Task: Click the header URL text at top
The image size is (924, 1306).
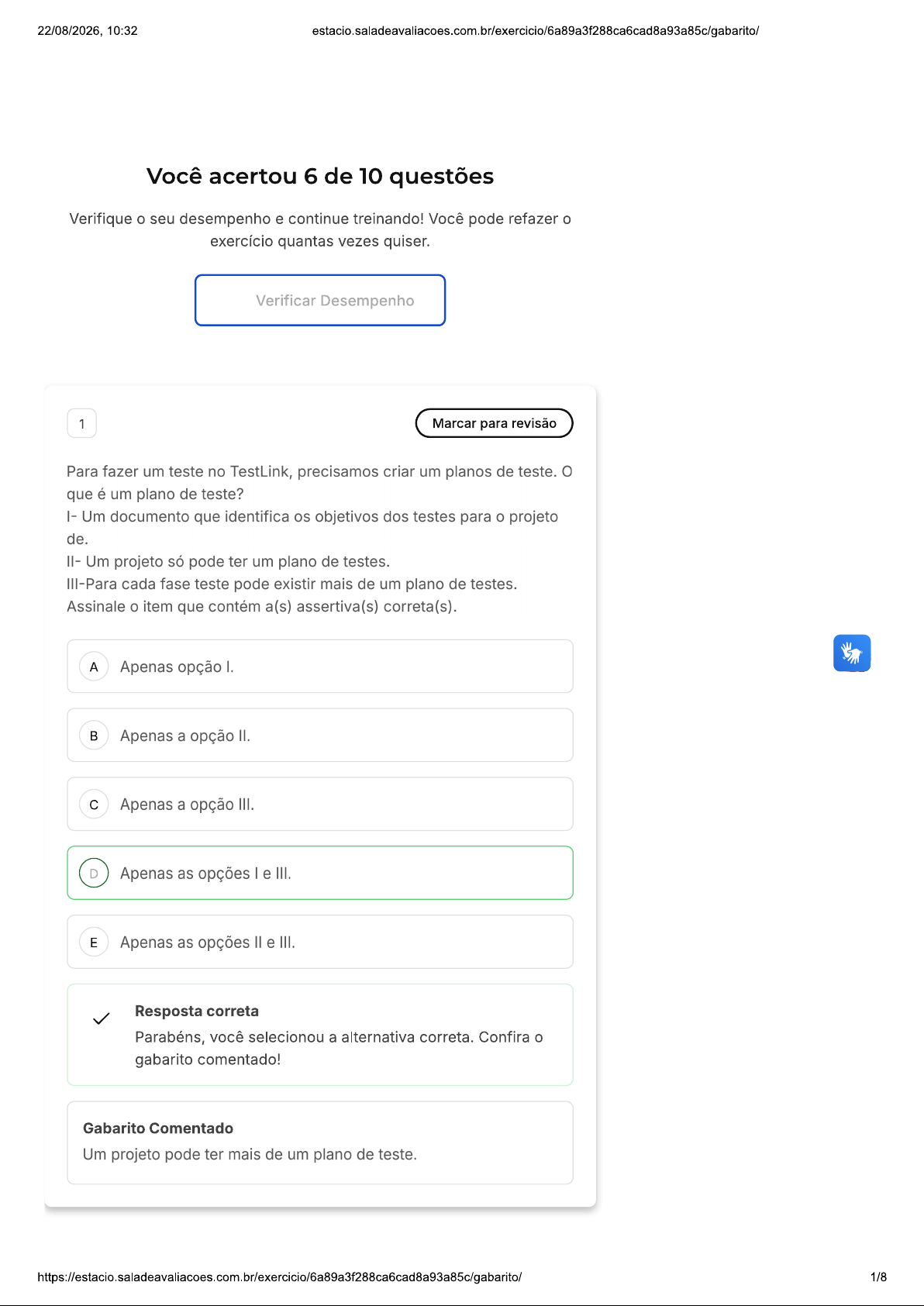Action: tap(536, 31)
